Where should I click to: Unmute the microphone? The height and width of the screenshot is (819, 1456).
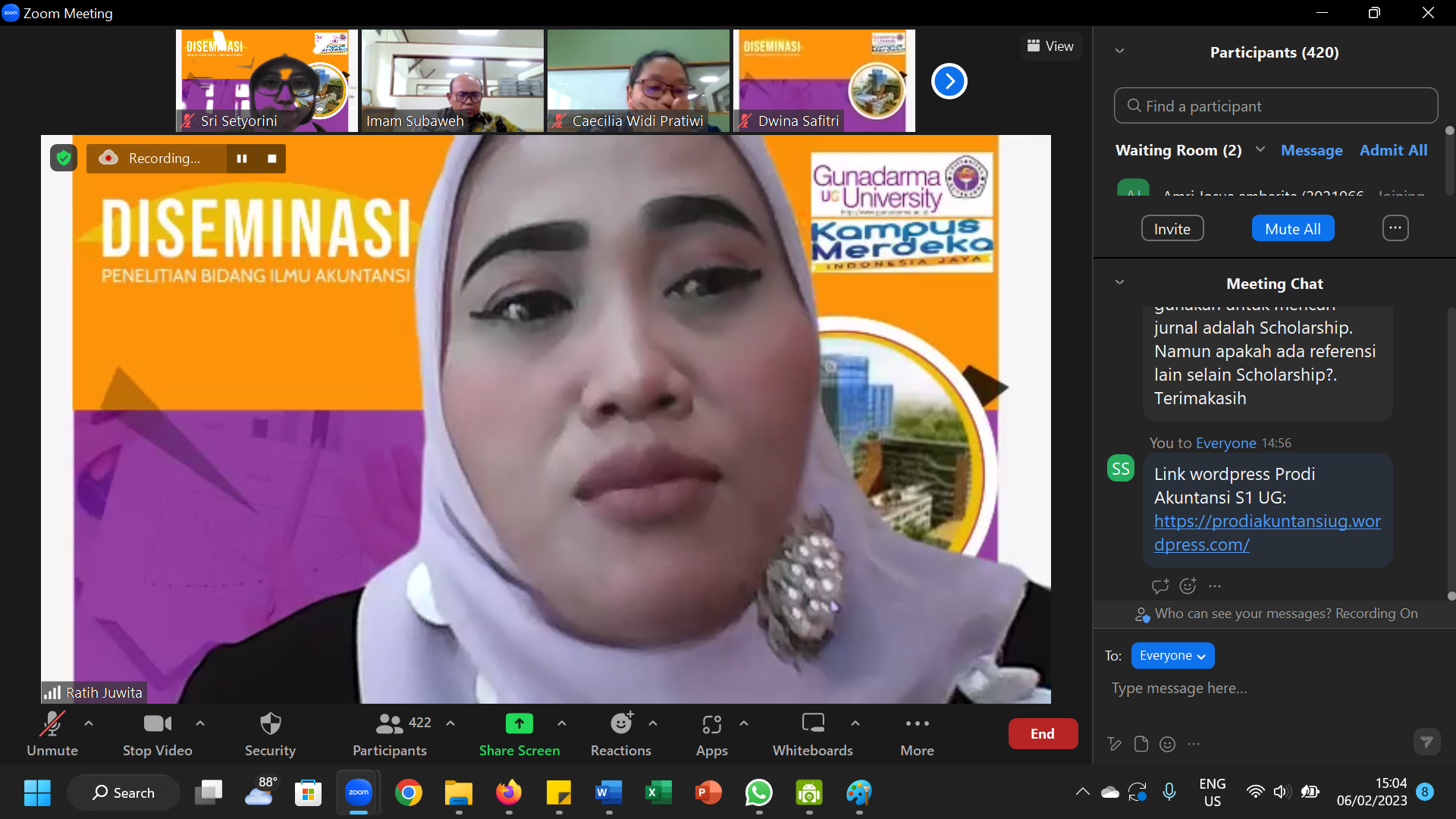tap(52, 733)
